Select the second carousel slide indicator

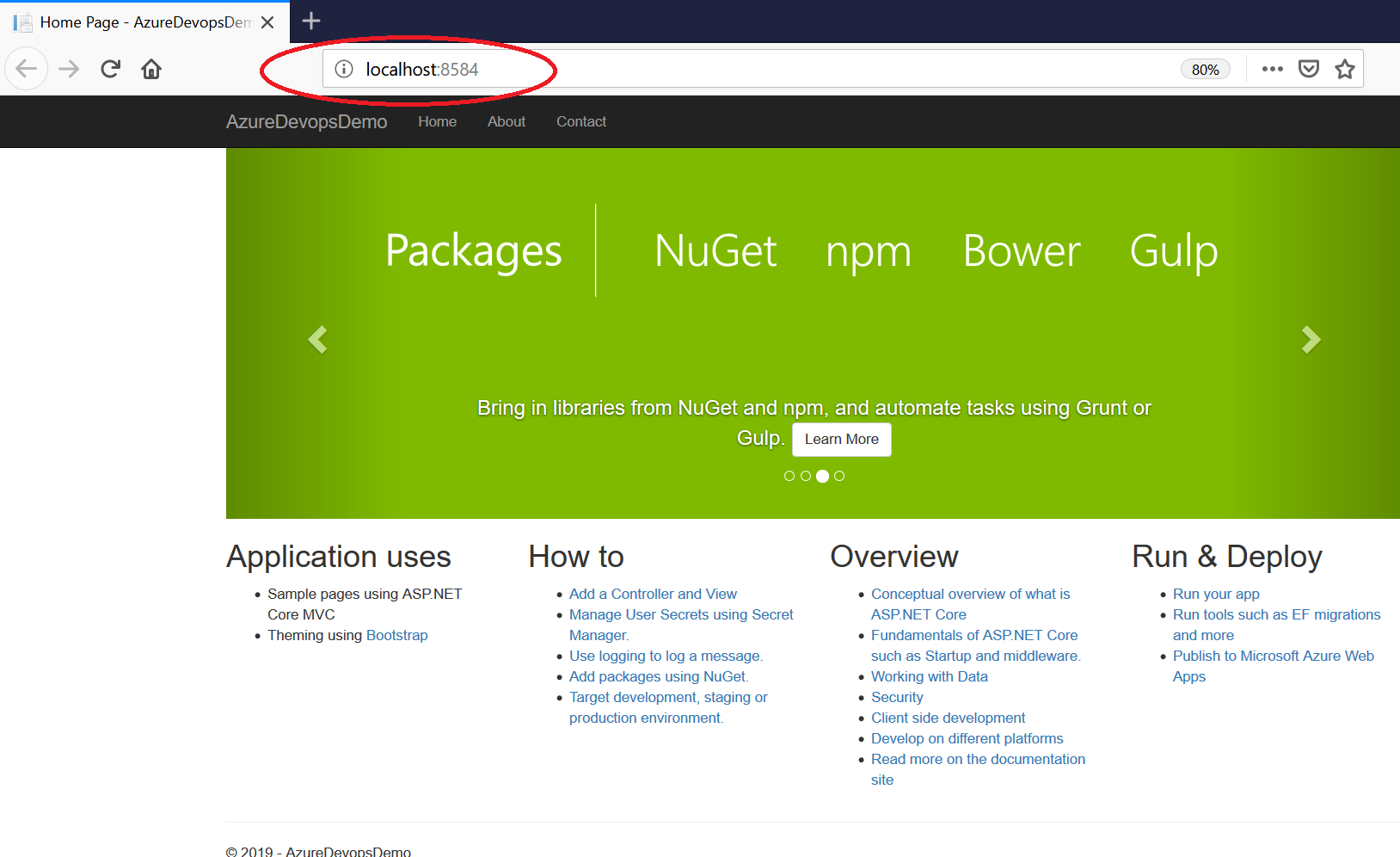click(x=806, y=476)
